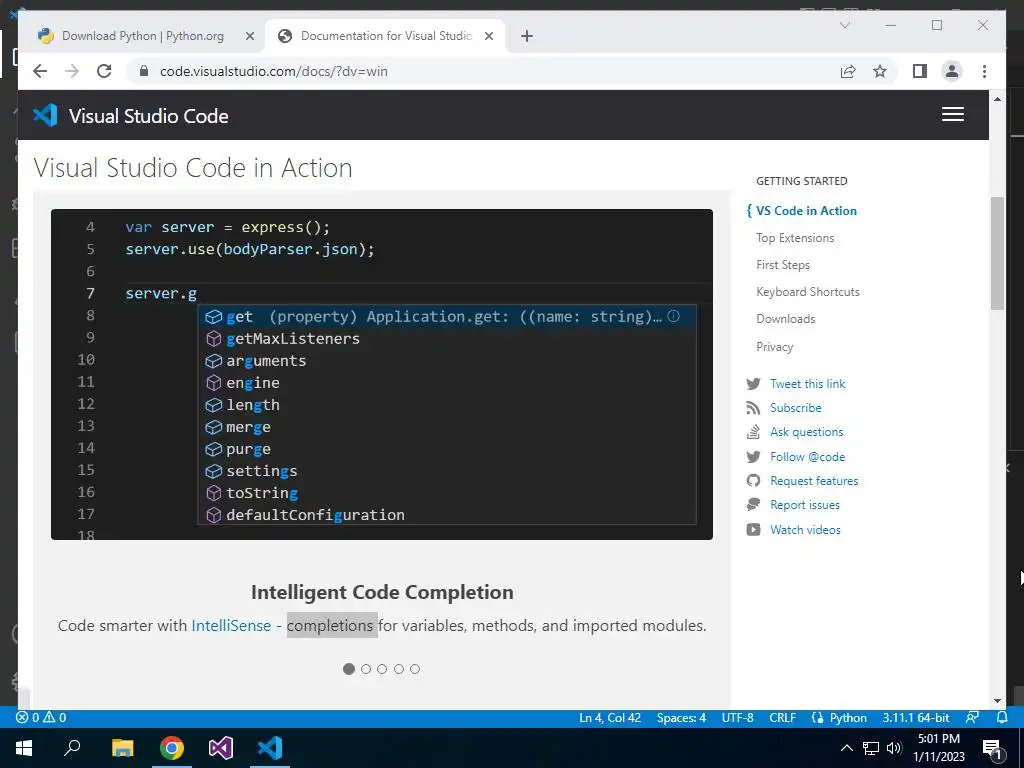Click Report issues link

click(805, 505)
